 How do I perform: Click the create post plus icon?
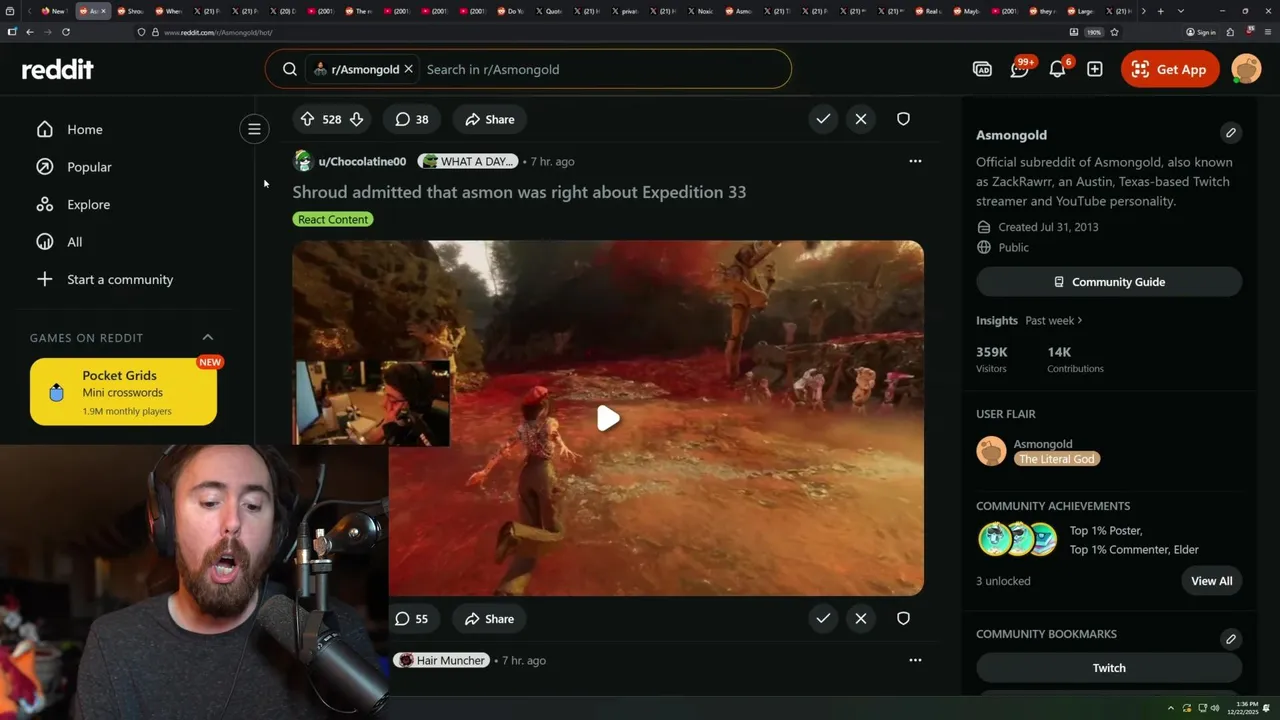tap(1095, 69)
